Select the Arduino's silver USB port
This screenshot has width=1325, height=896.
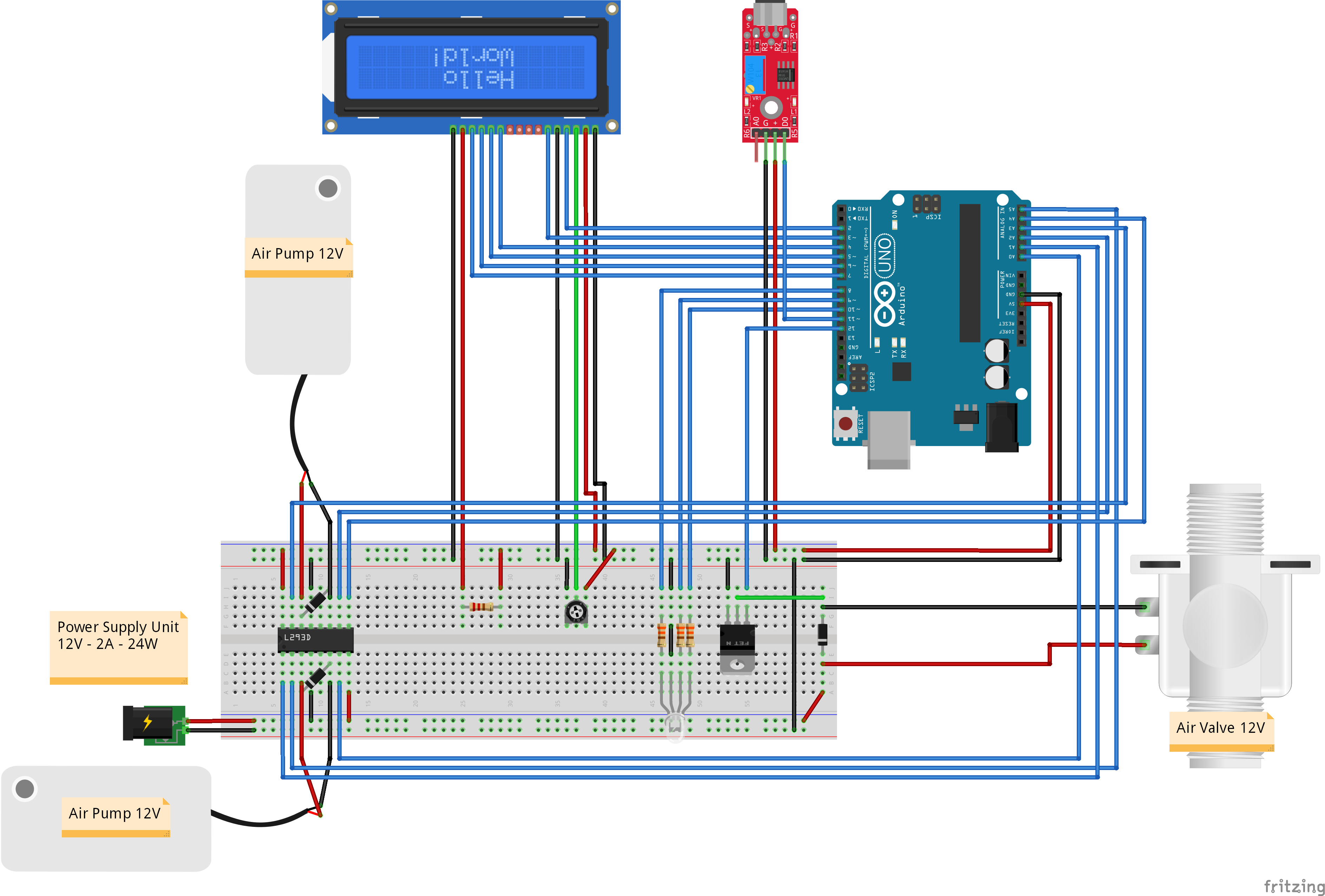pos(888,440)
